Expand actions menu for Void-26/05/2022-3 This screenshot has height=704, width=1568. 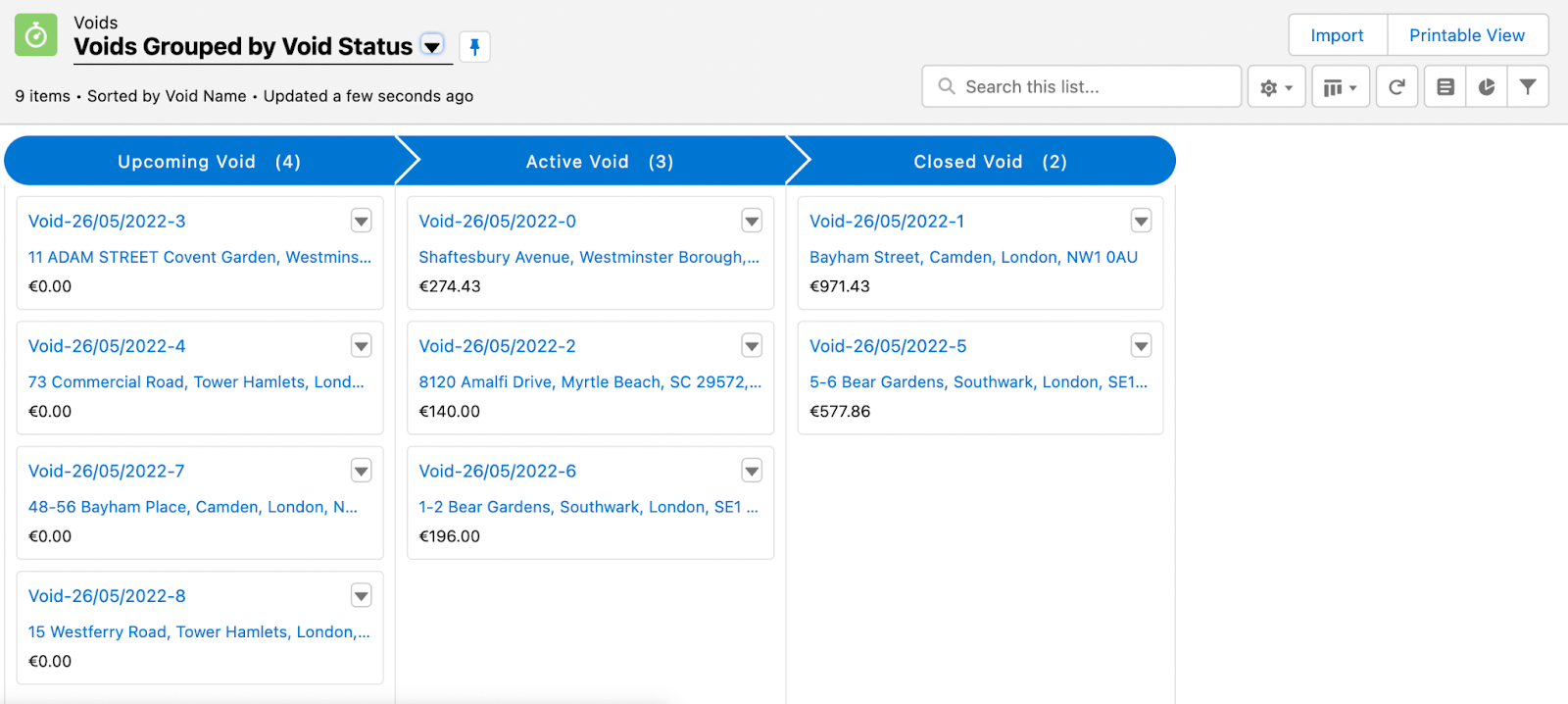coord(362,221)
